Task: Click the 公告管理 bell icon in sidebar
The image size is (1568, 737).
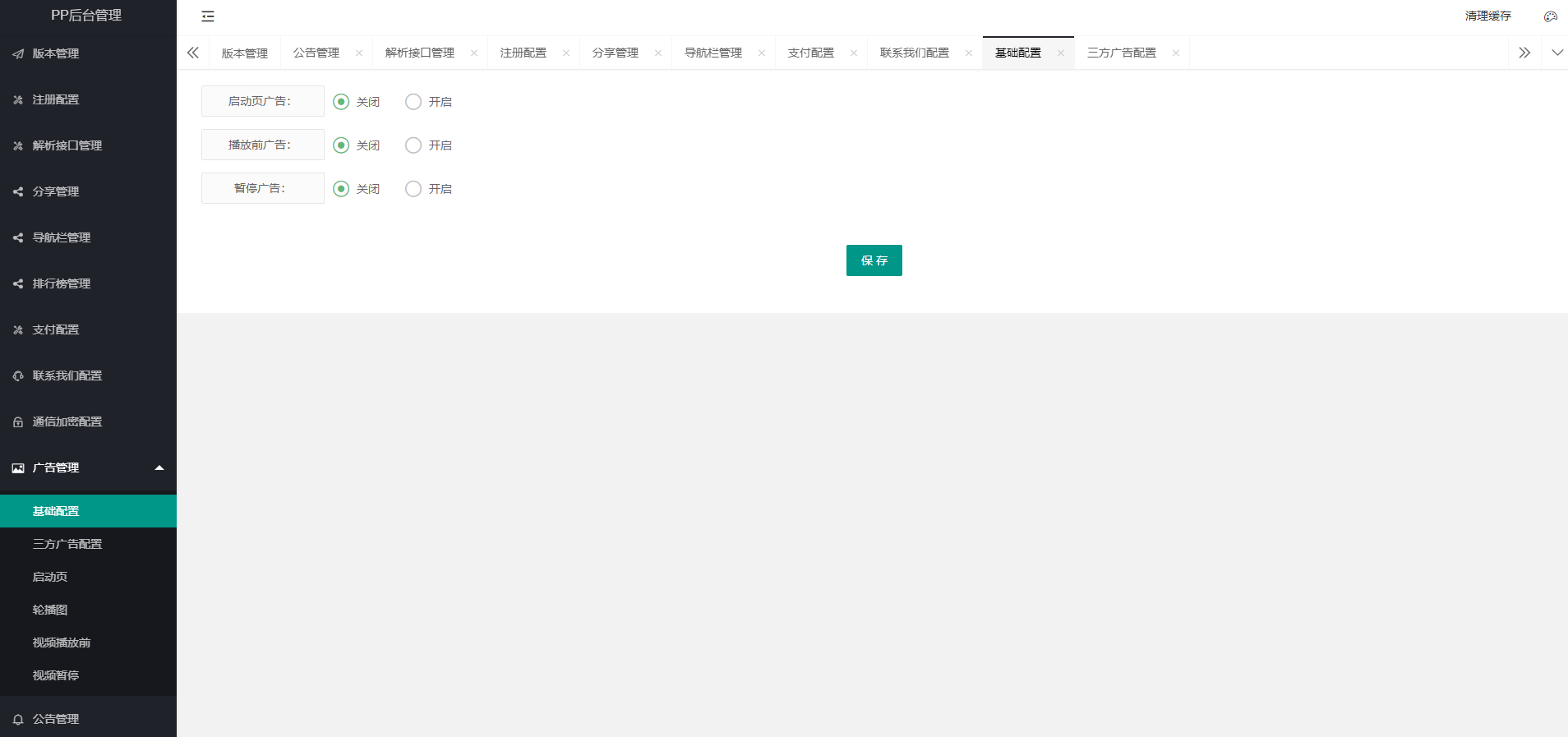Action: (x=18, y=719)
